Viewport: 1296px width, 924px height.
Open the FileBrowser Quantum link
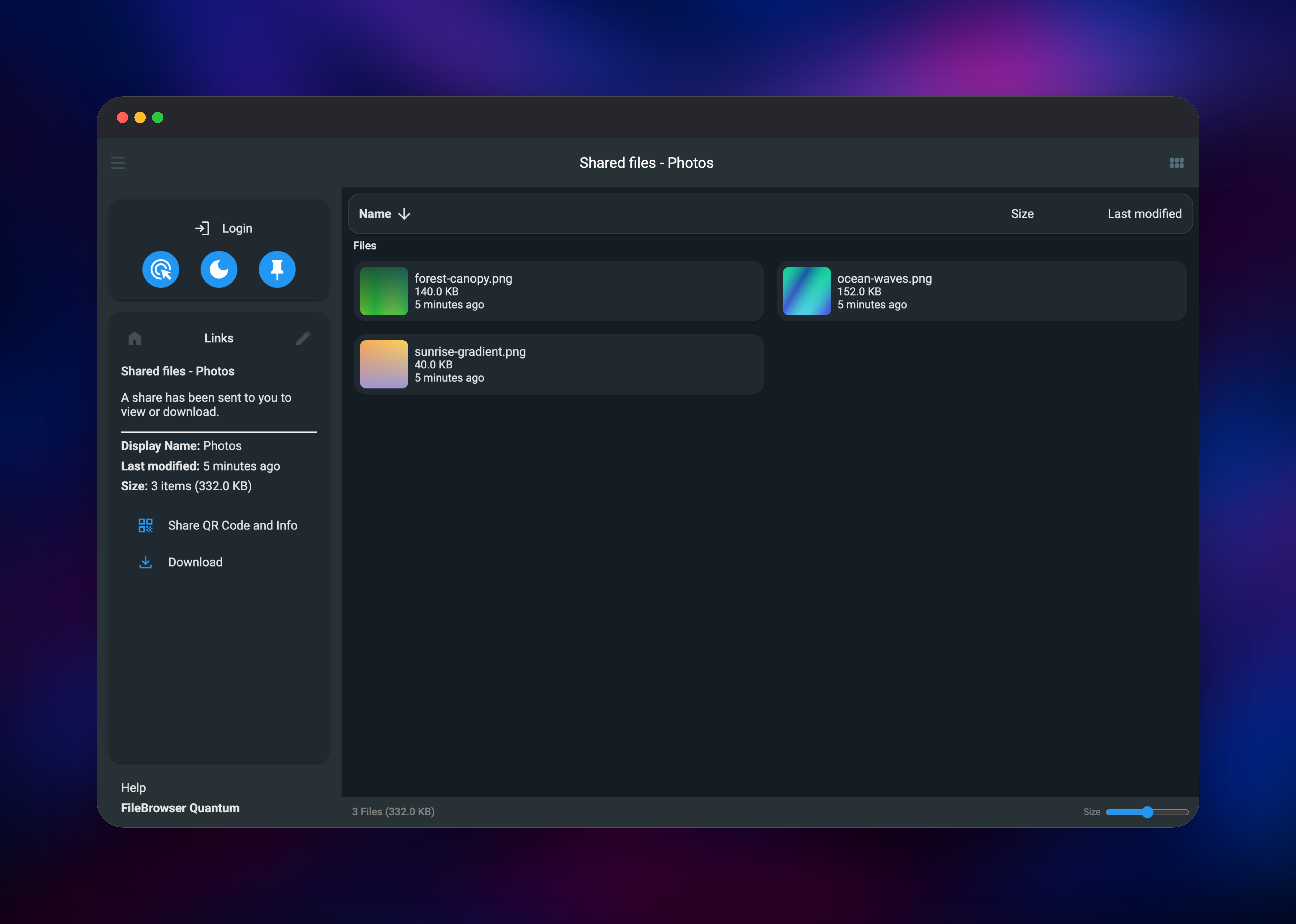(x=180, y=808)
